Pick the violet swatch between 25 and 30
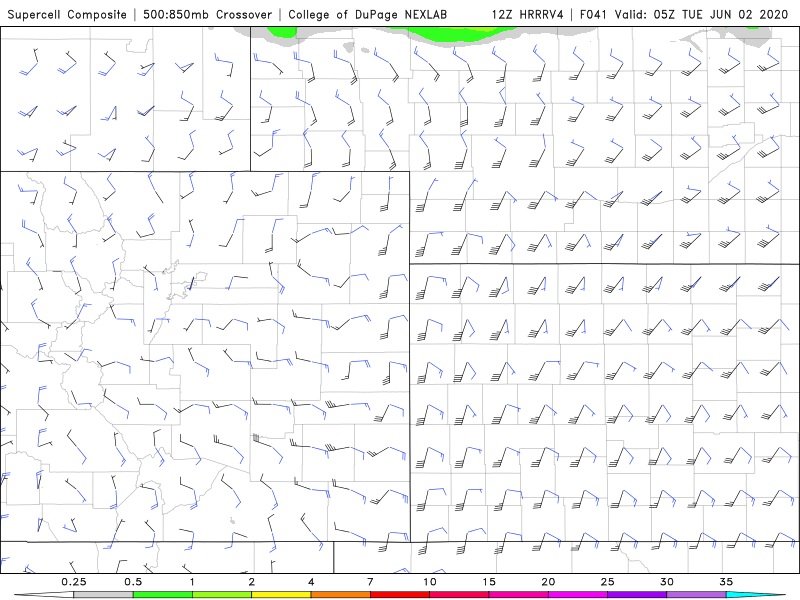This screenshot has width=800, height=600. tap(637, 595)
